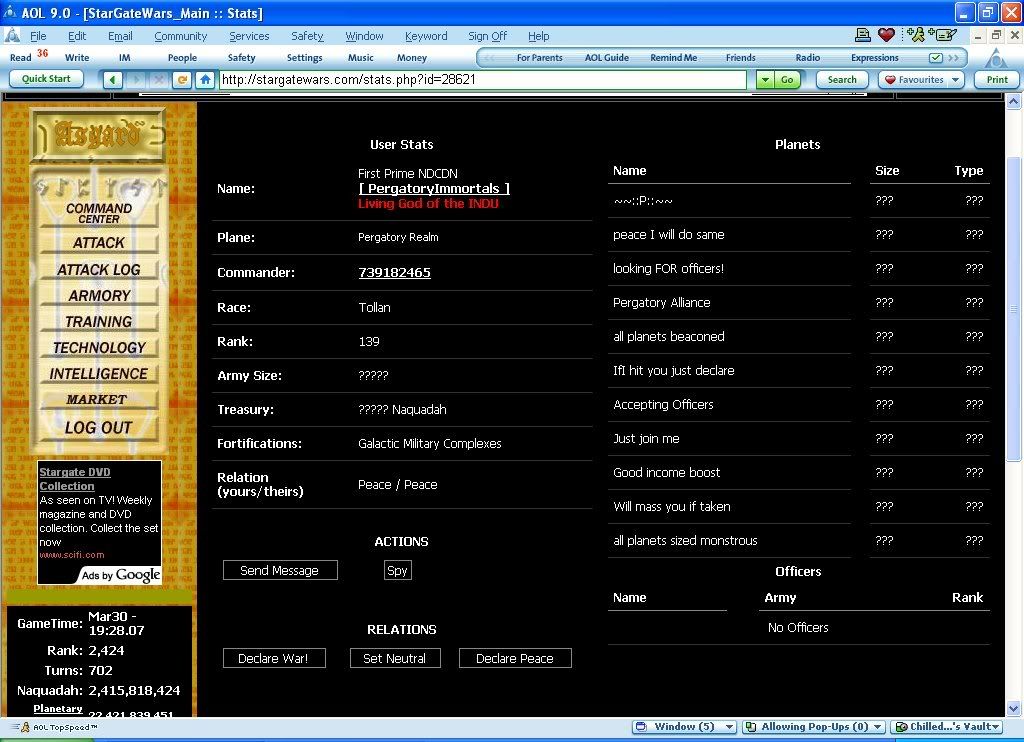Open the Community menu
Image resolution: width=1024 pixels, height=742 pixels.
coord(180,36)
